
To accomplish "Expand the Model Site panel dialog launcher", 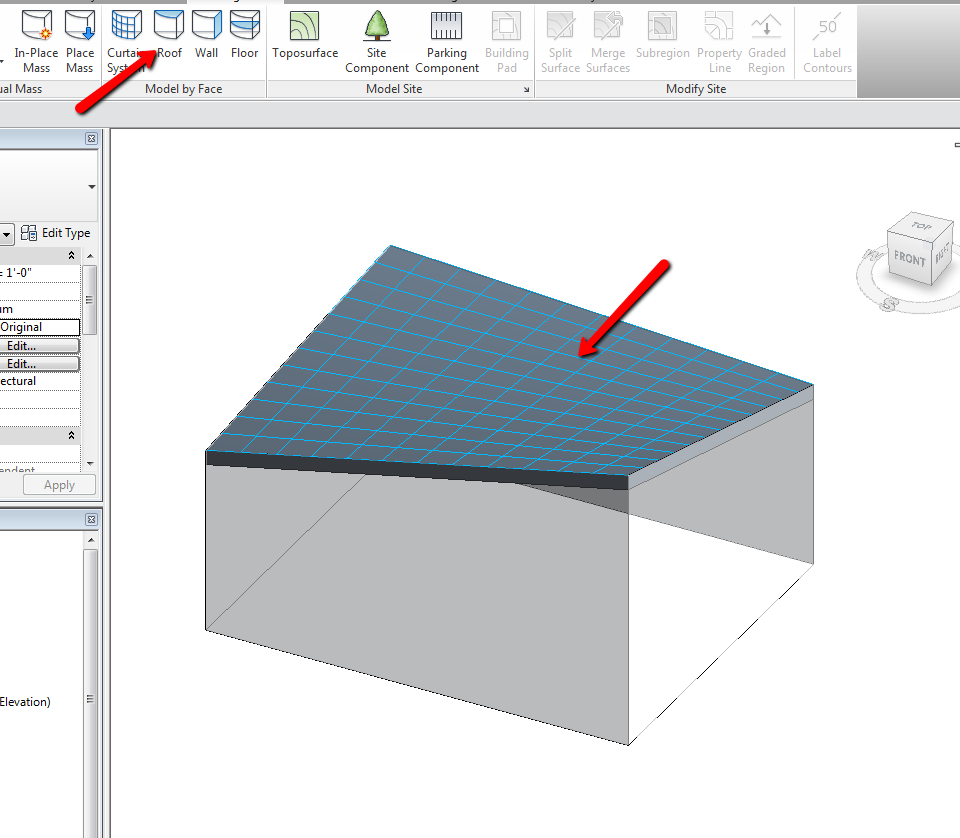I will point(526,90).
